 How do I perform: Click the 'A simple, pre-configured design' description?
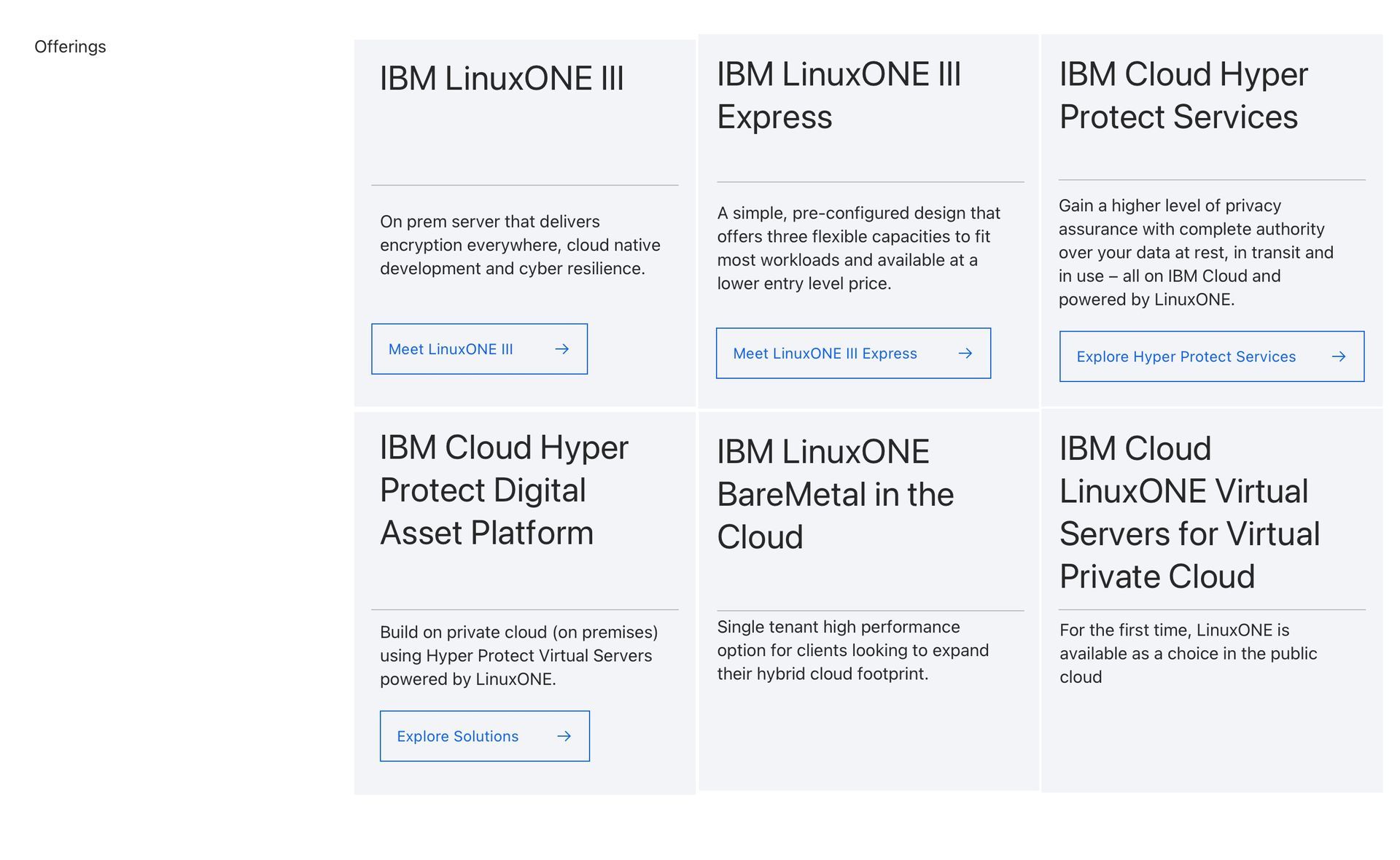(x=858, y=249)
